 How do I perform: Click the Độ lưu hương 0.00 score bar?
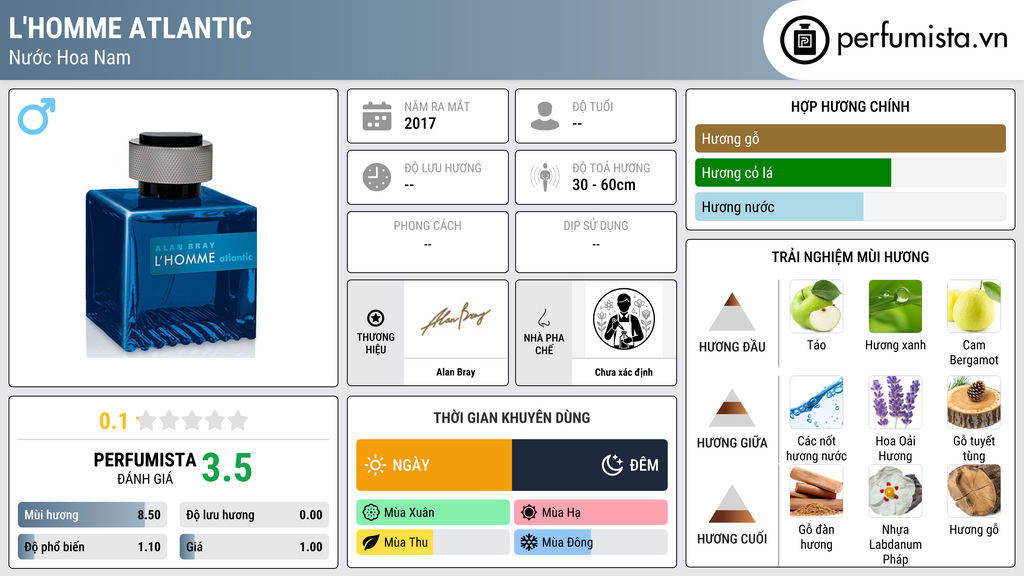coord(254,515)
